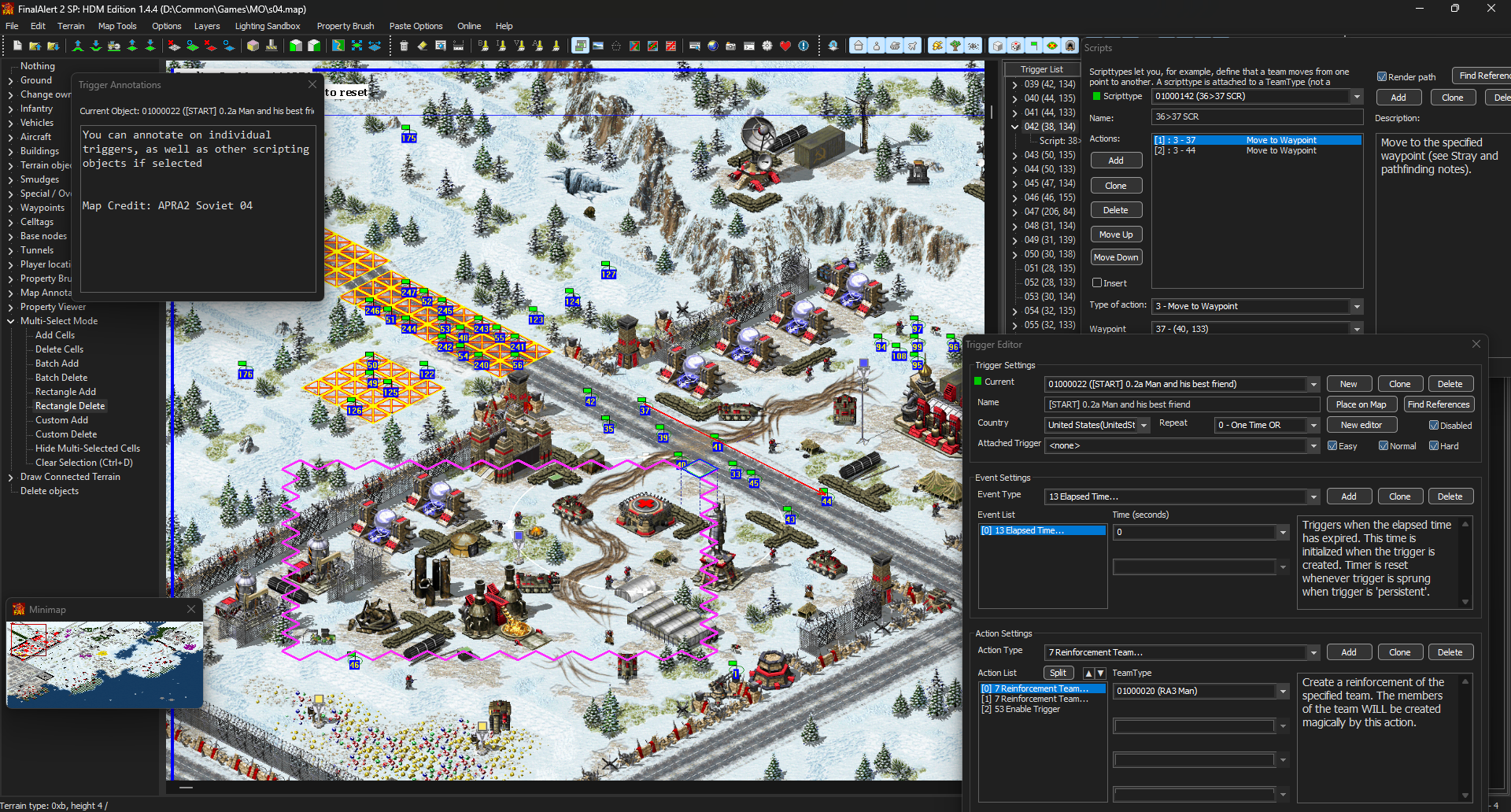The width and height of the screenshot is (1511, 812).
Task: Open the Map Tools menu
Action: (117, 26)
